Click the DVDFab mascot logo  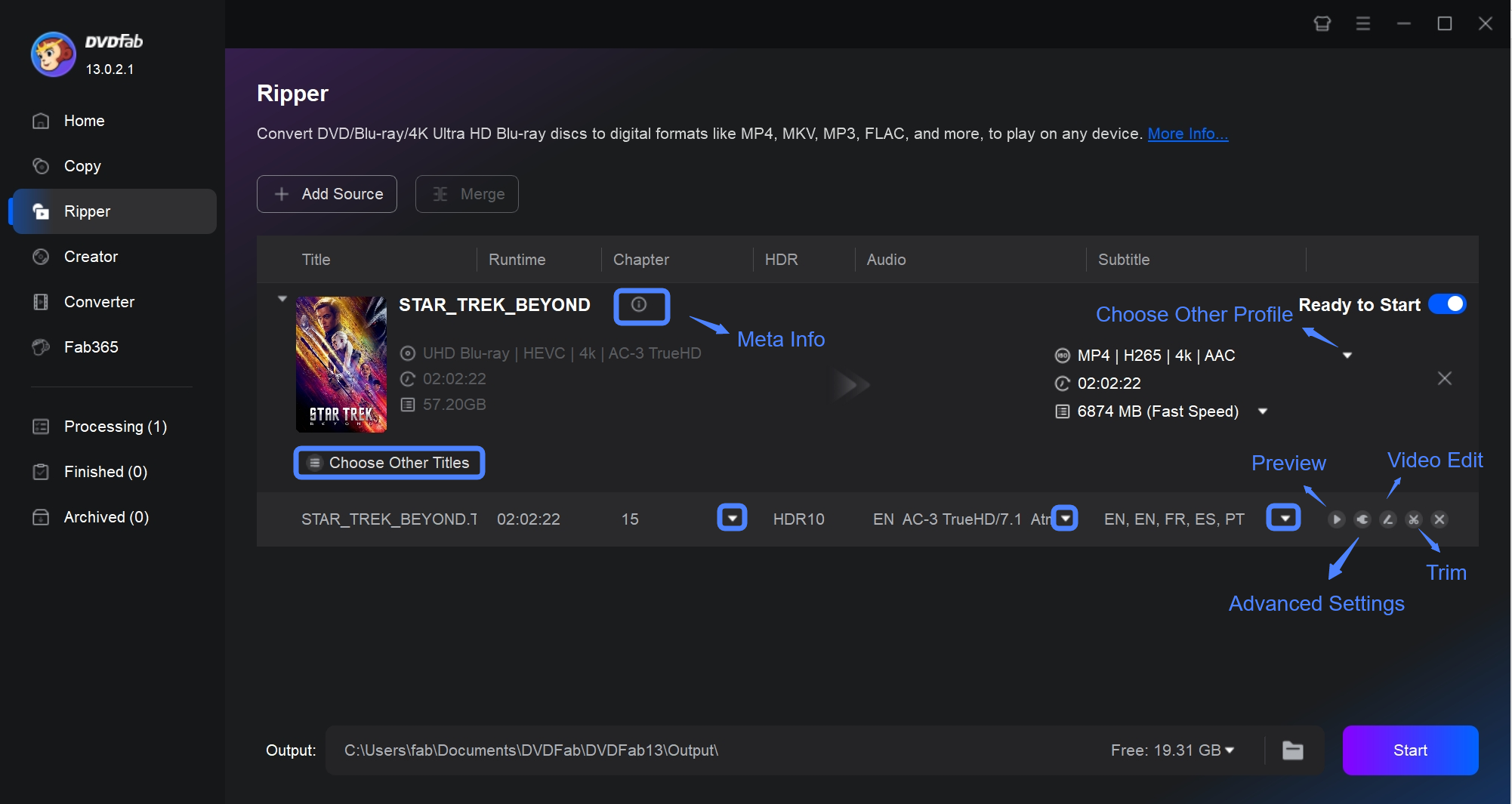pos(53,54)
